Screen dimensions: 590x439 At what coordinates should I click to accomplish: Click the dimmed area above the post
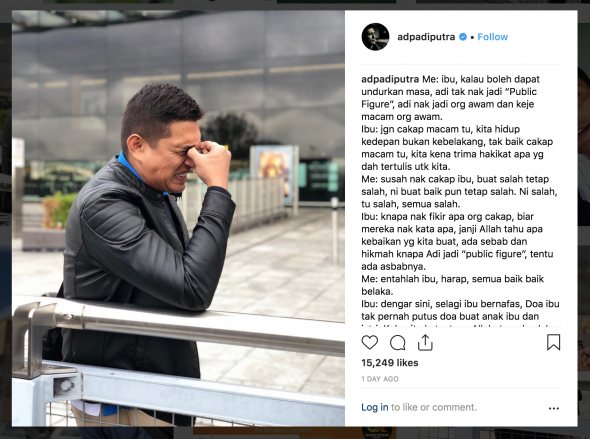(x=295, y=5)
